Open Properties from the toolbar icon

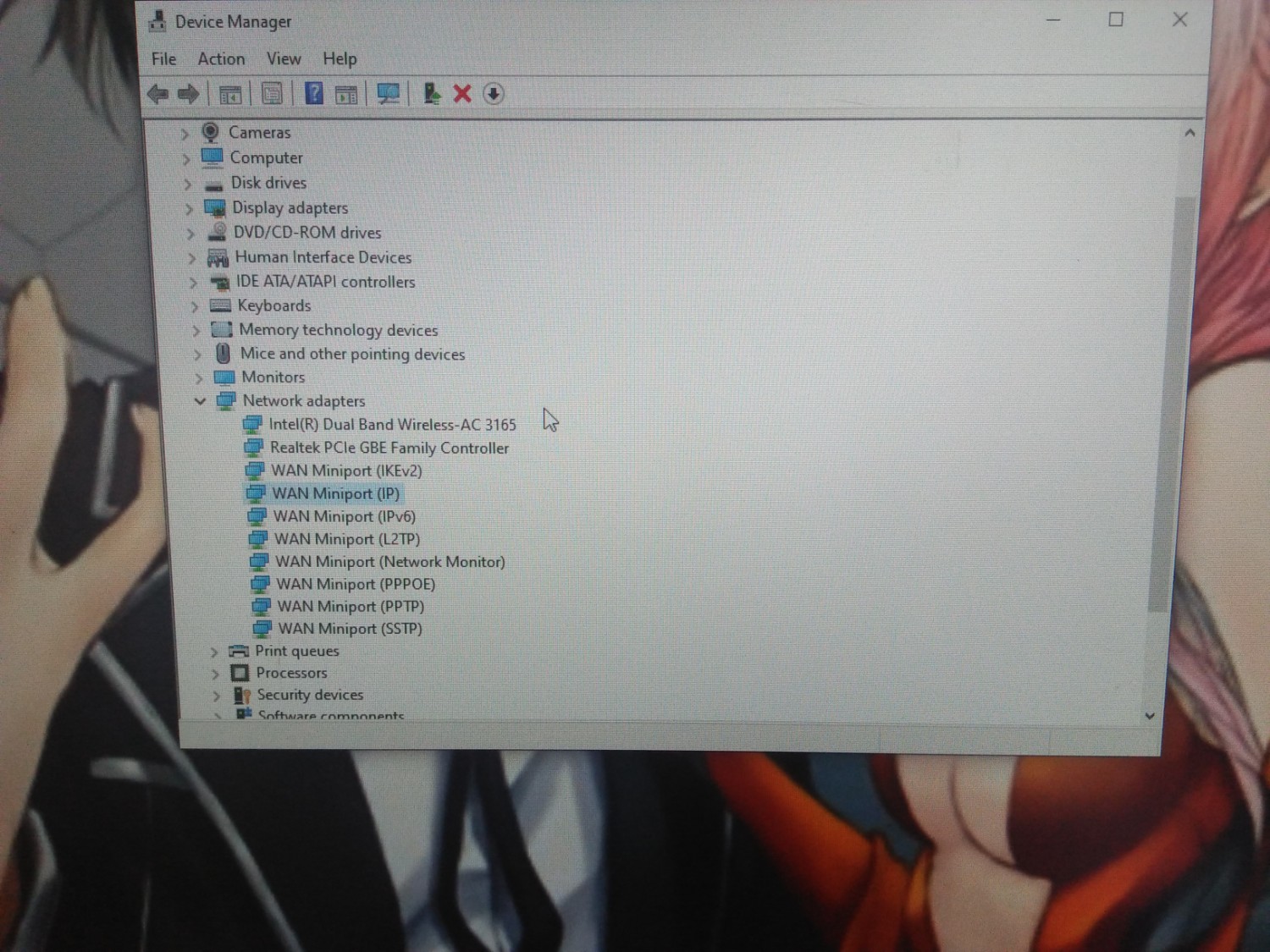[272, 94]
